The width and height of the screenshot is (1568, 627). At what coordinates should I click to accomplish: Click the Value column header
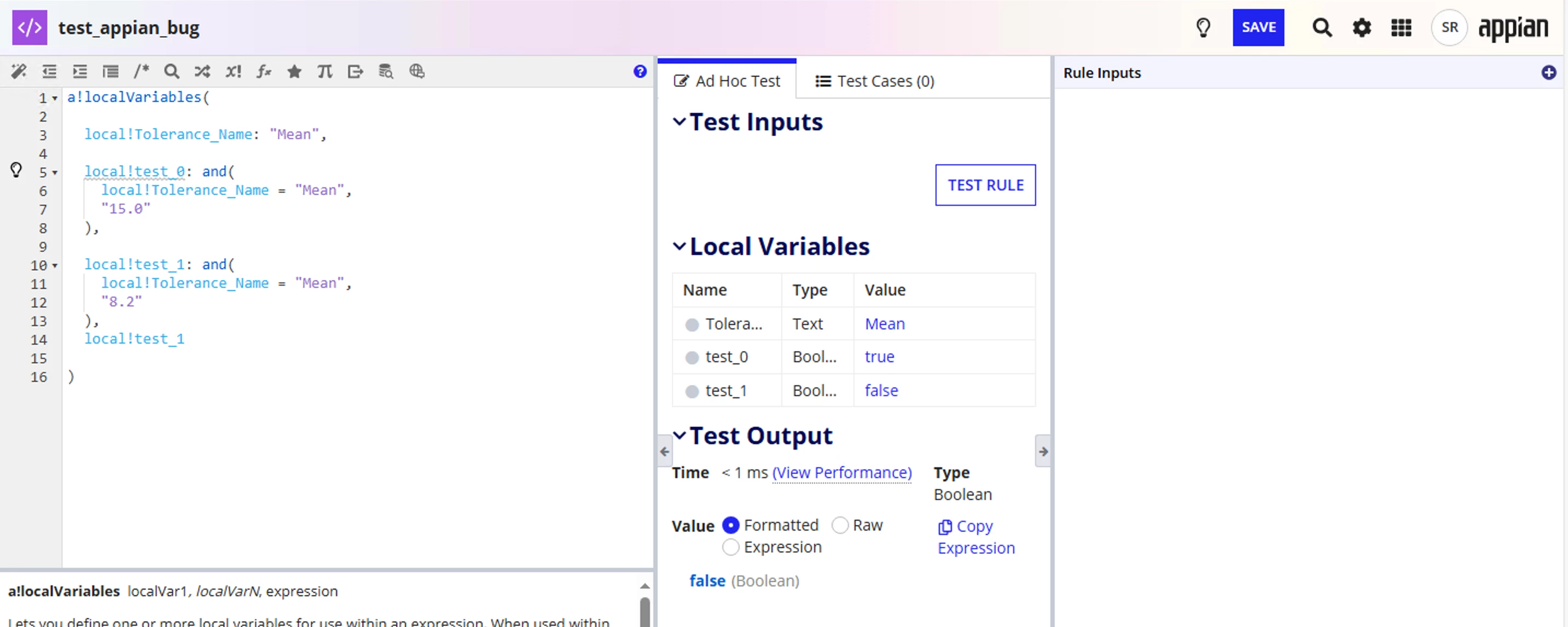pos(885,291)
